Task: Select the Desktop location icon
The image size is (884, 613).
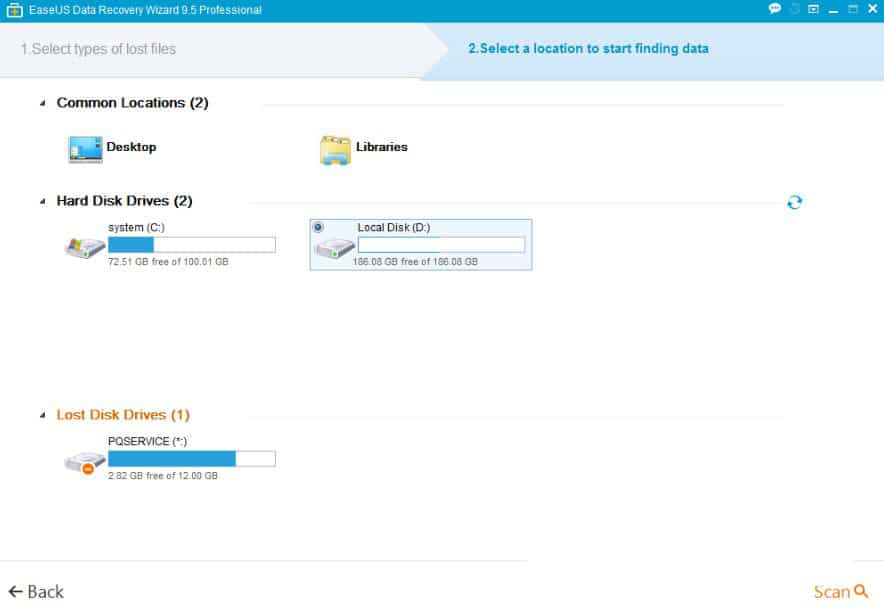Action: click(x=85, y=149)
